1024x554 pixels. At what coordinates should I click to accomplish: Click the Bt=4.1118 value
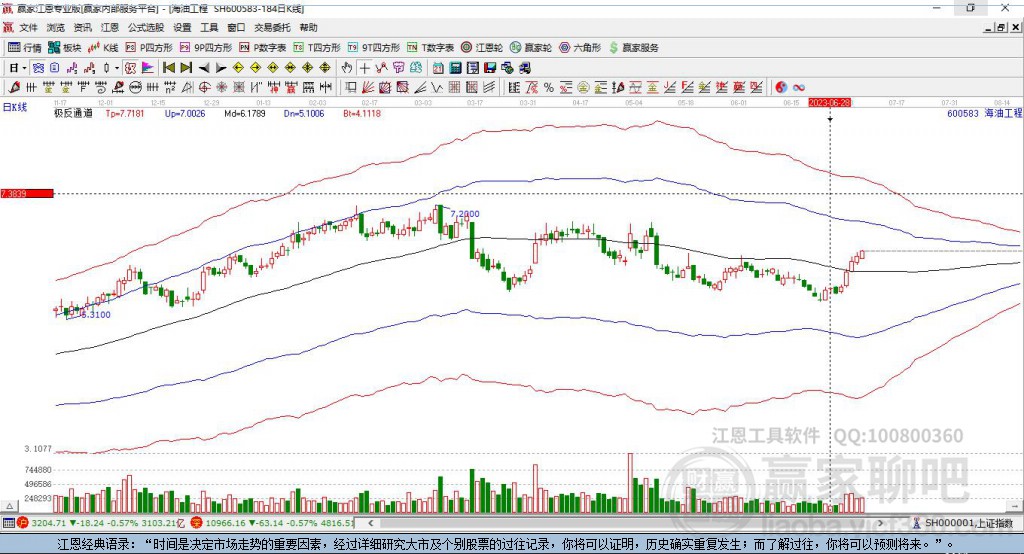pyautogui.click(x=362, y=113)
